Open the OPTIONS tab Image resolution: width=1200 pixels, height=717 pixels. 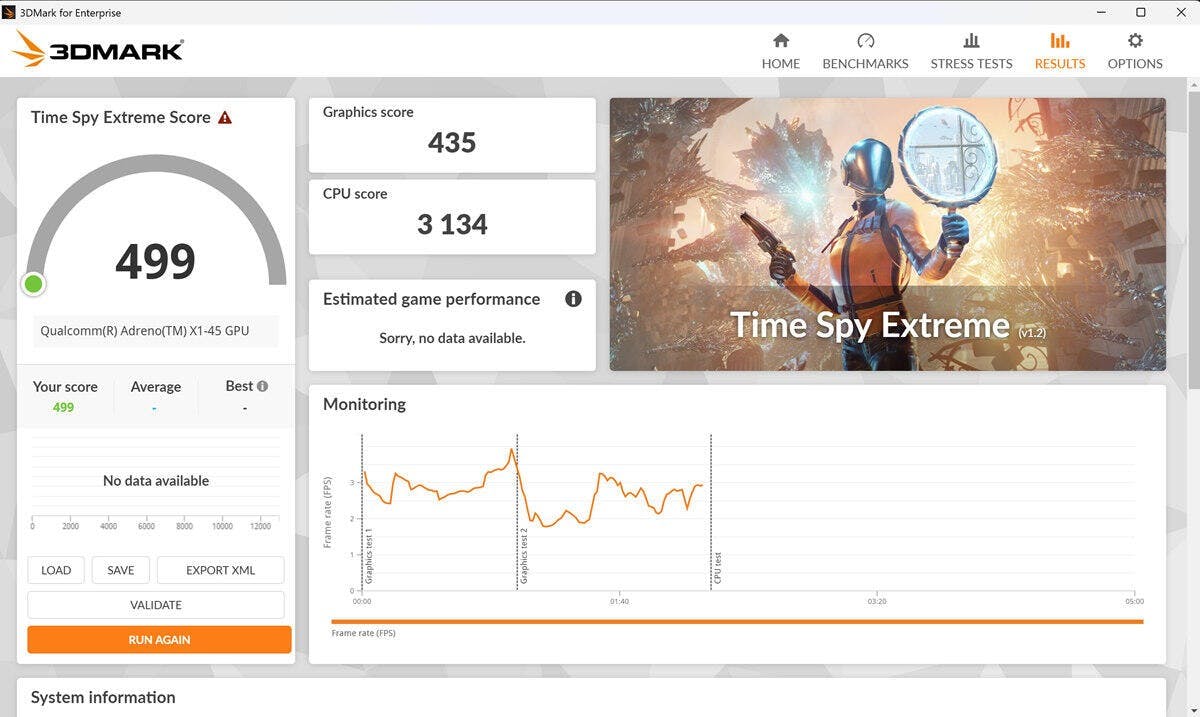[x=1135, y=51]
